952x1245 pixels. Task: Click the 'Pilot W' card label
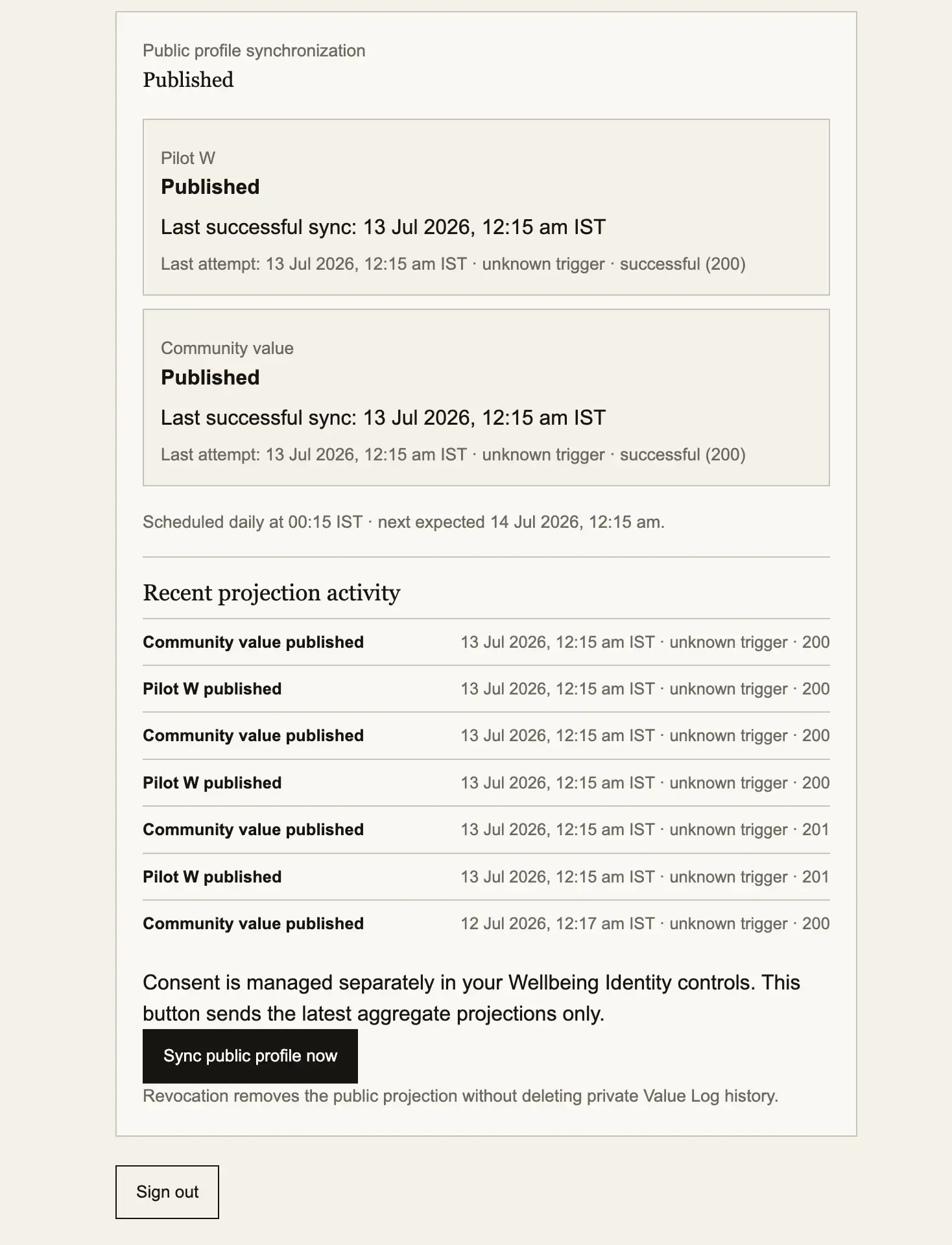[x=188, y=158]
